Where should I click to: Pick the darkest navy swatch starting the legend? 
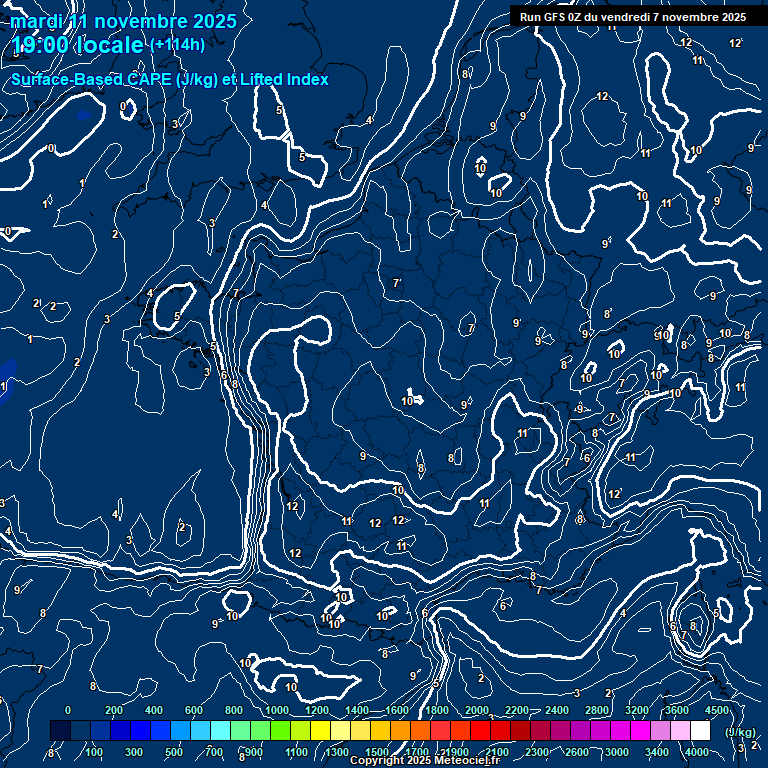60,730
